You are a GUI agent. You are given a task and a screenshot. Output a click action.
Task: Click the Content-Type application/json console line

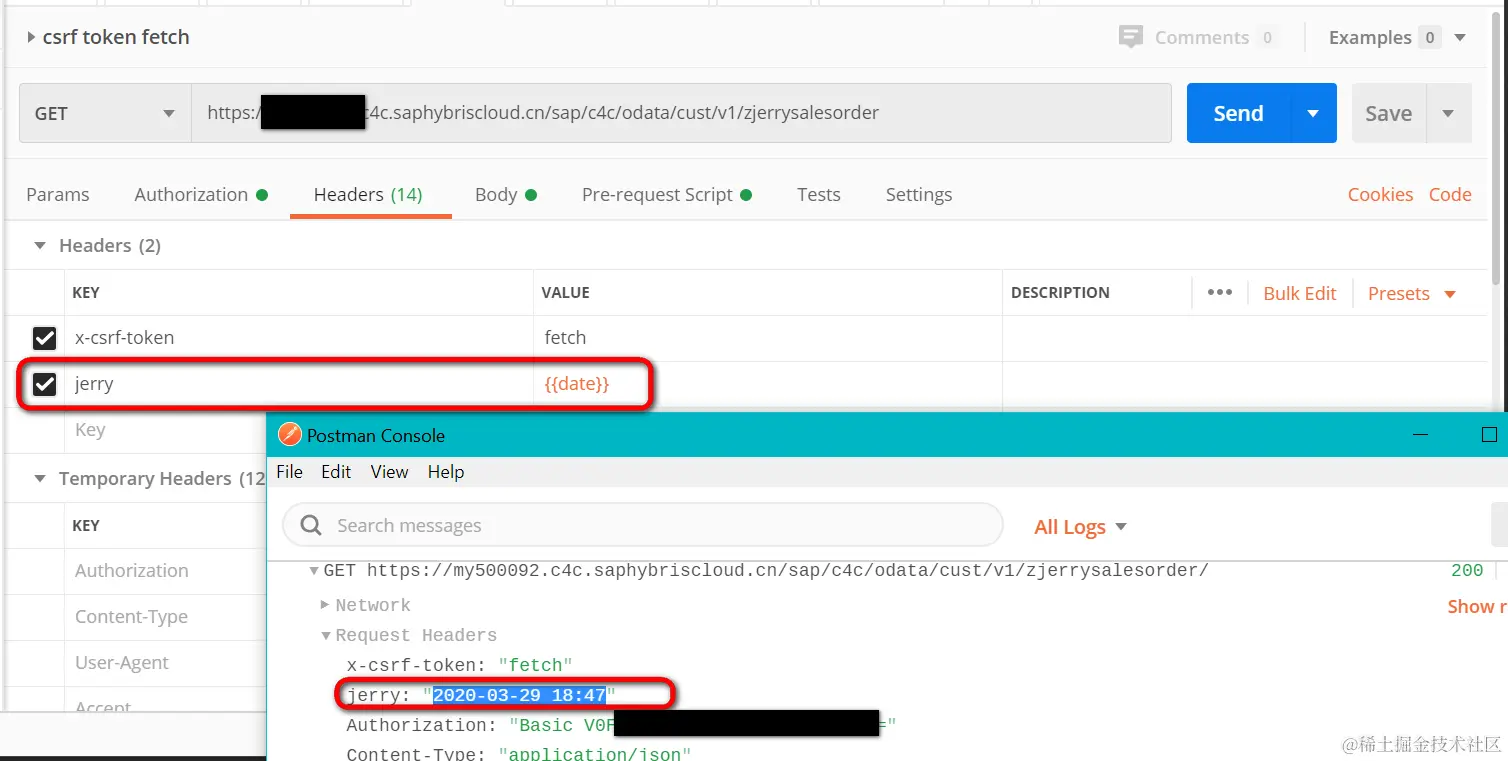[519, 753]
